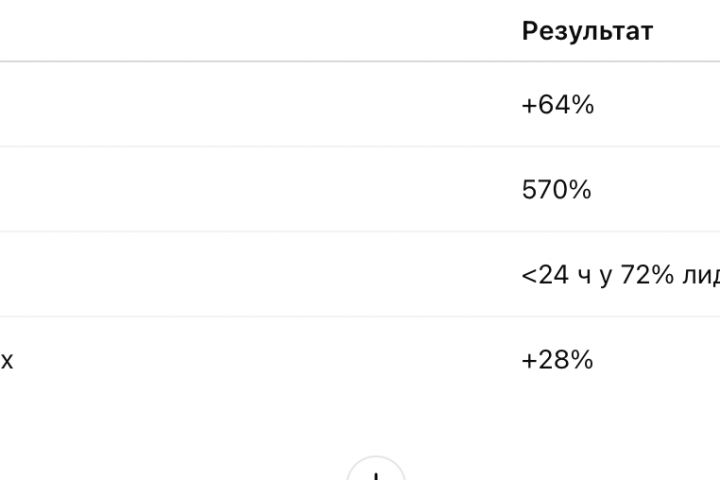720x480 pixels.
Task: Click the divider line under the Результат header
Action: pyautogui.click(x=600, y=62)
